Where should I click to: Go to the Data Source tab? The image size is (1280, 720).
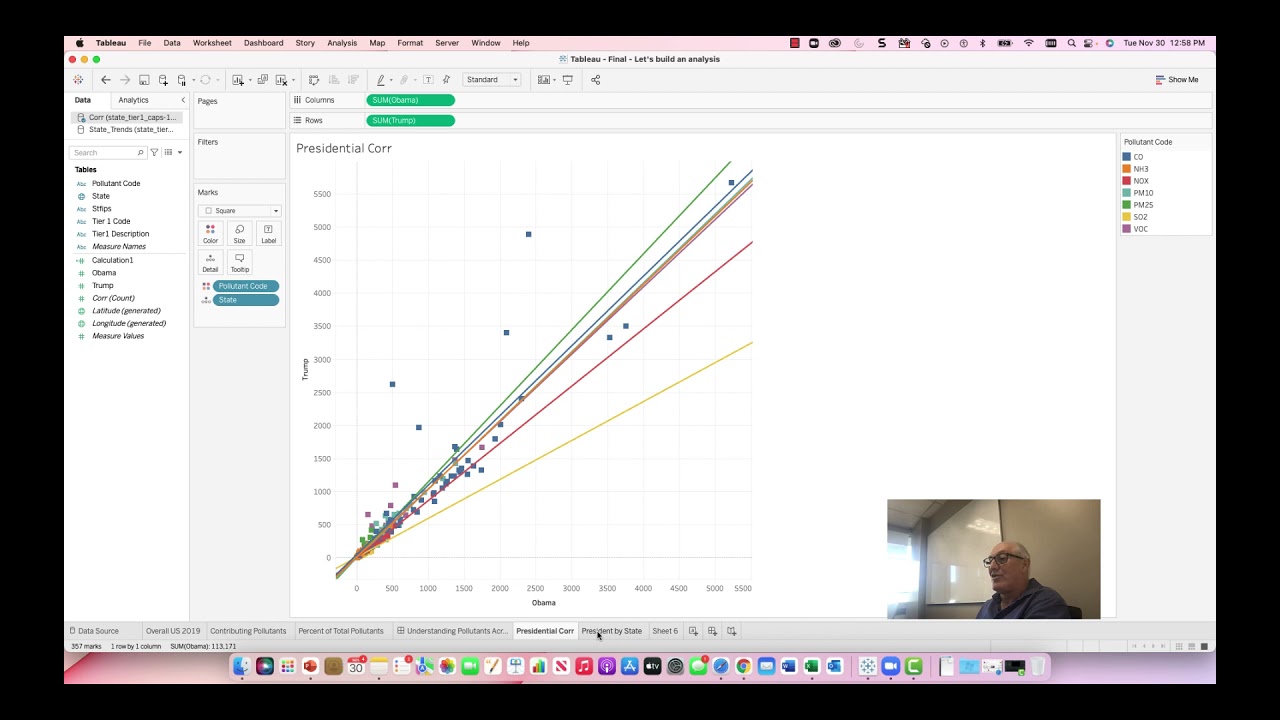pyautogui.click(x=94, y=631)
